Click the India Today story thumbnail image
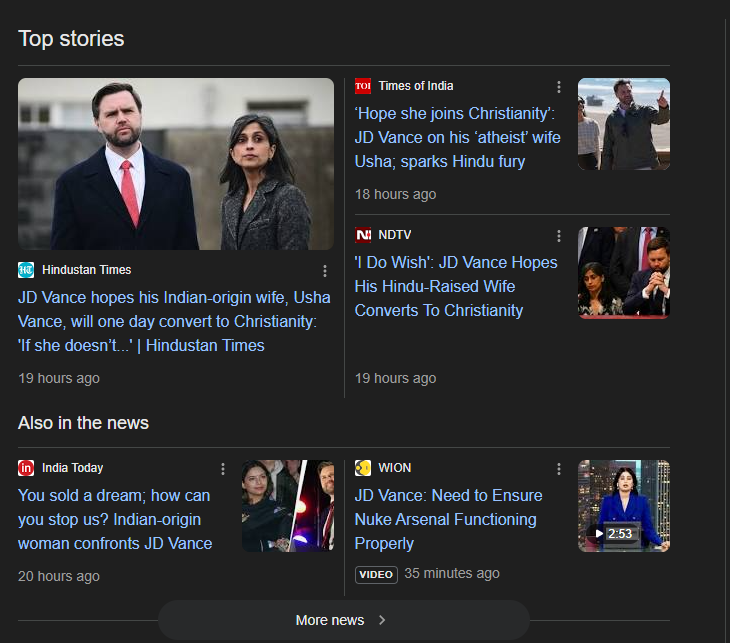This screenshot has width=730, height=643. (287, 506)
